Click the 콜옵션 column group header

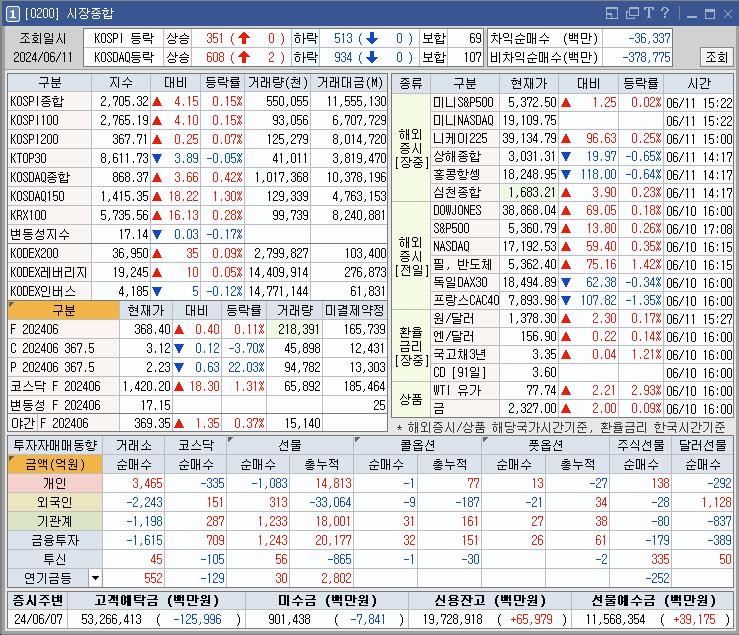[418, 445]
